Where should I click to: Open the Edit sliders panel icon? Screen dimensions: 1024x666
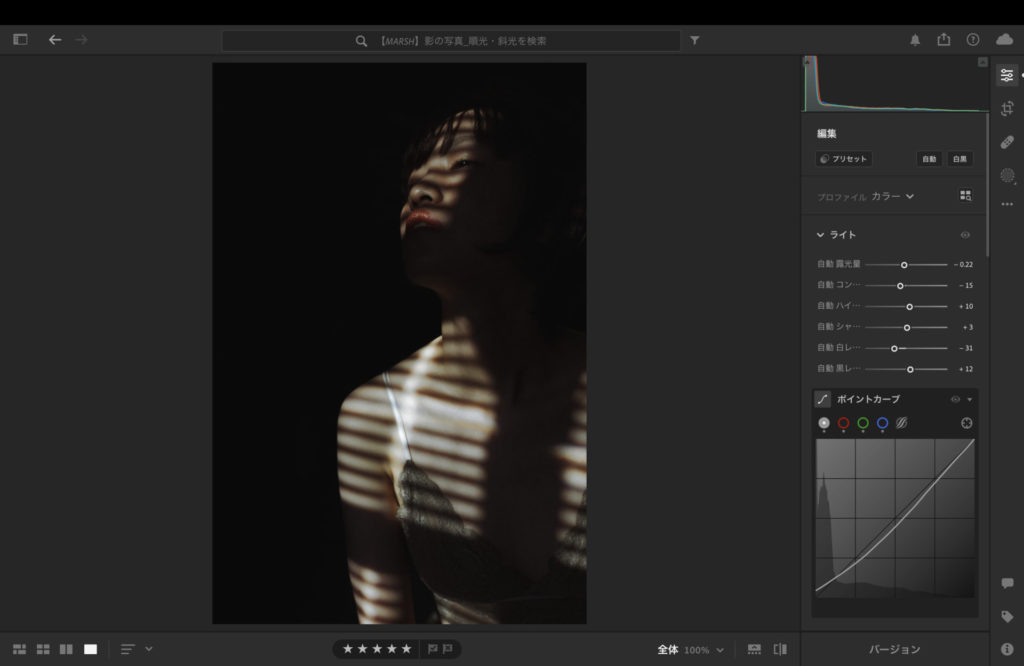pyautogui.click(x=1007, y=75)
